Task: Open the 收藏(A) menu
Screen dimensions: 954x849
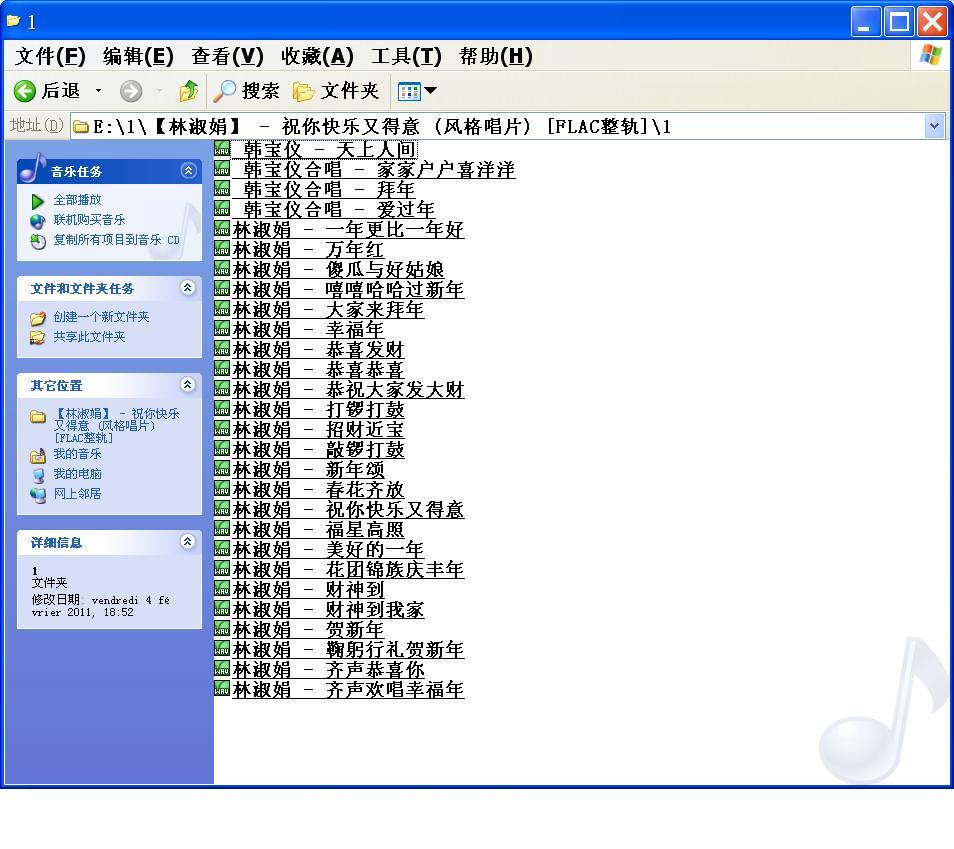Action: point(317,57)
